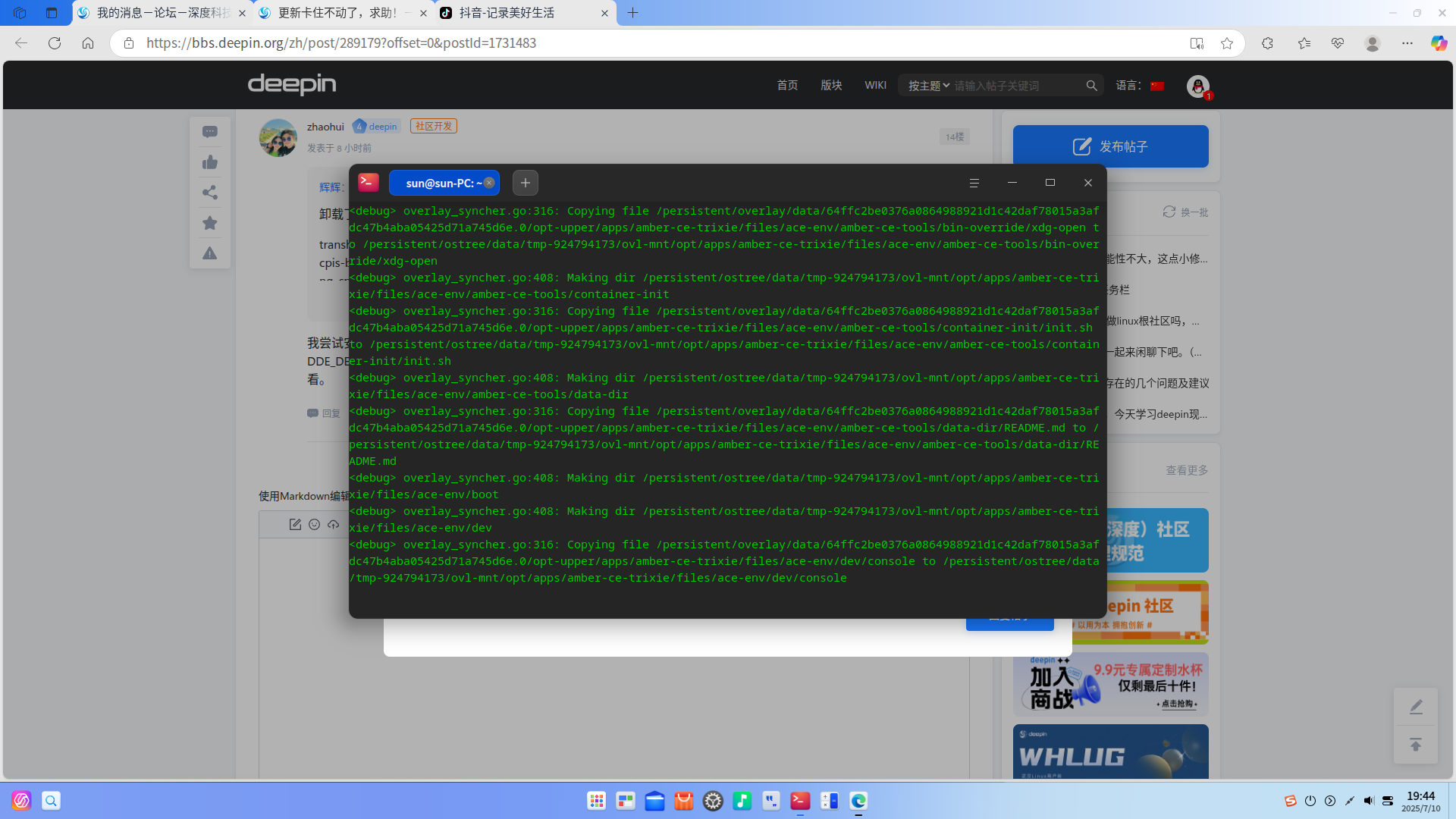The image size is (1456, 819).
Task: Click the deepin logo
Action: [292, 84]
